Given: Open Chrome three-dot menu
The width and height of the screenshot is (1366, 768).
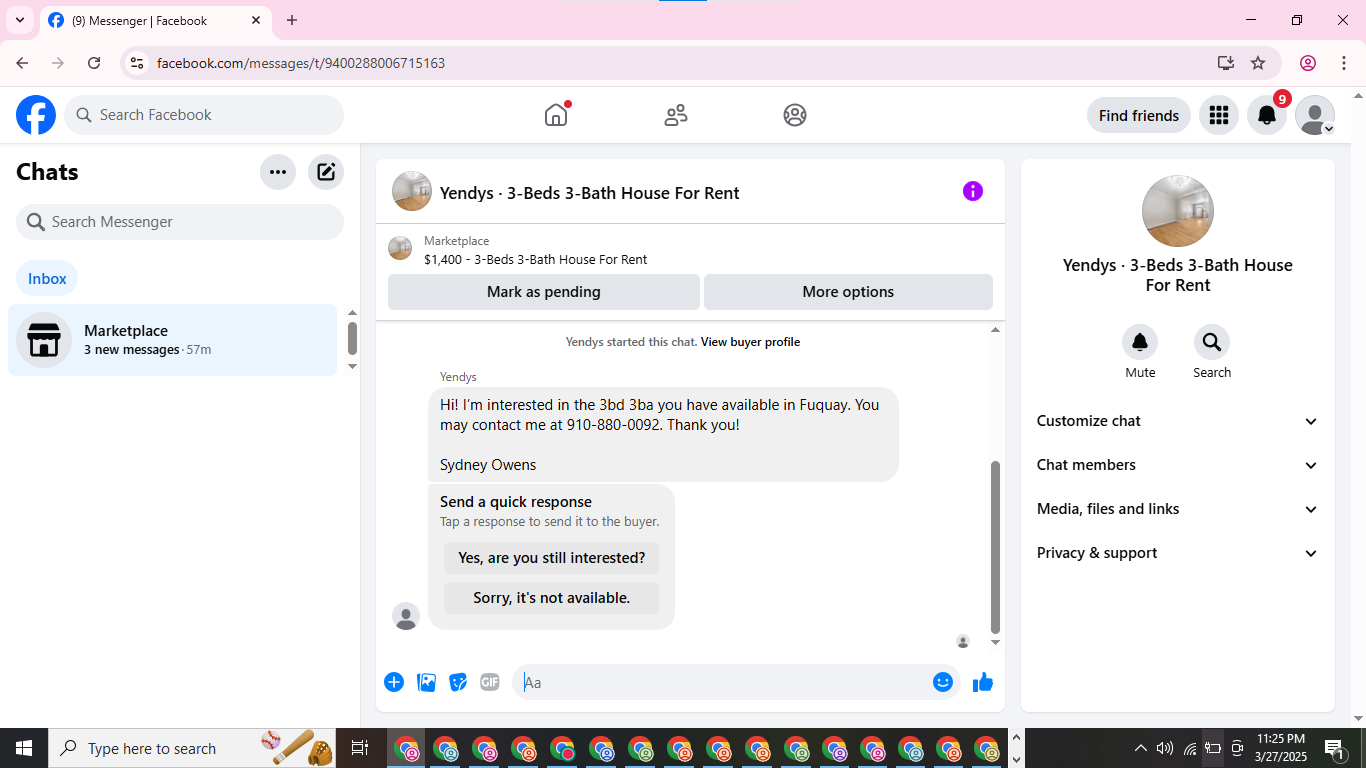Looking at the screenshot, I should click(1343, 63).
